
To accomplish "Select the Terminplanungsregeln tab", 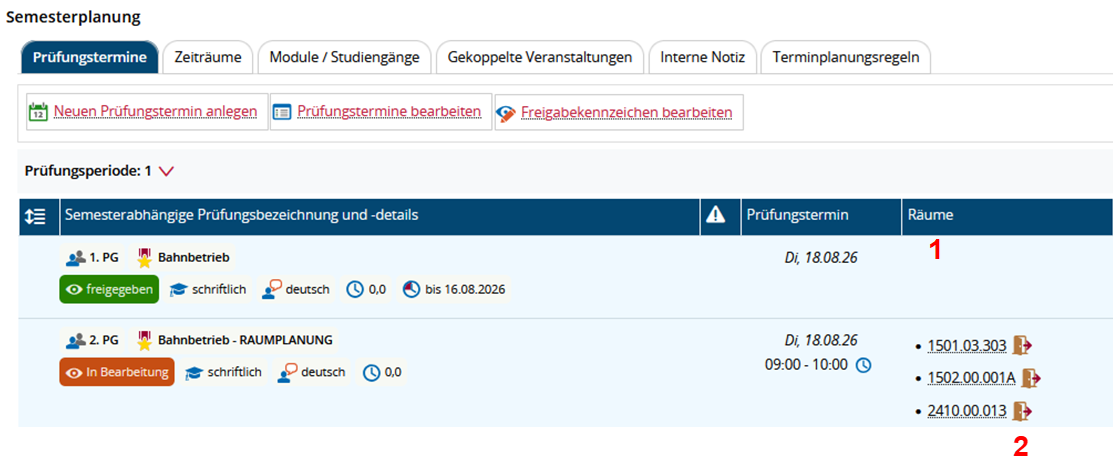I will 845,57.
